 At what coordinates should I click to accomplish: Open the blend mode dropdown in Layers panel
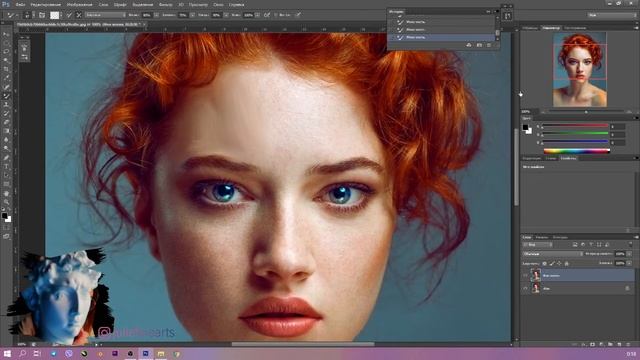(553, 254)
